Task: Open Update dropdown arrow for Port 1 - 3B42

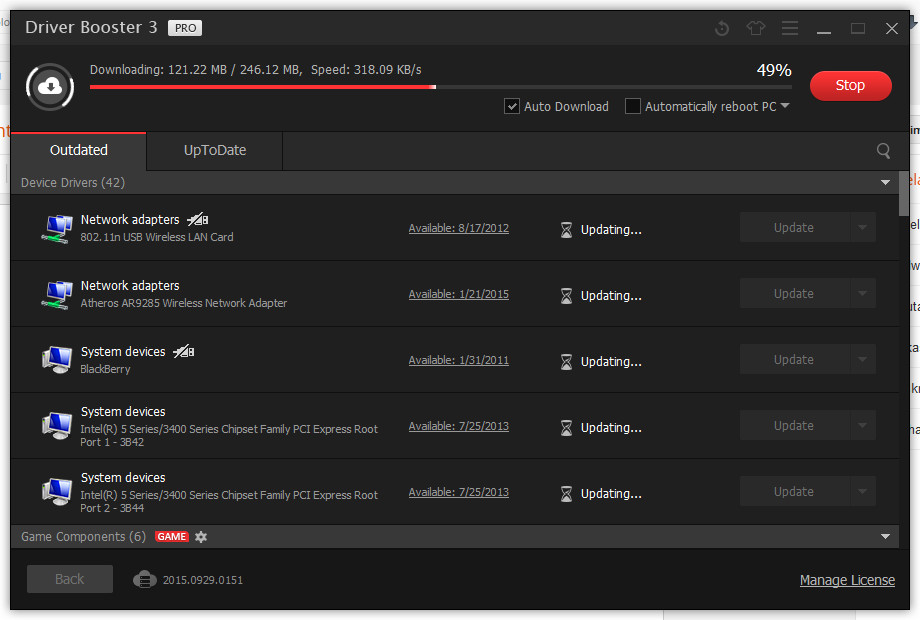Action: [x=862, y=425]
